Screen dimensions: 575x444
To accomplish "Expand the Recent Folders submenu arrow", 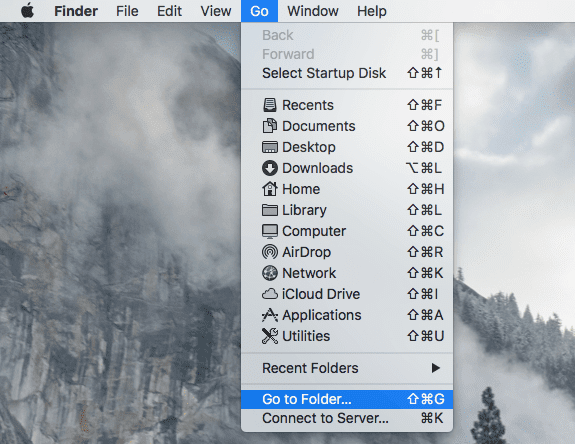I will click(435, 368).
